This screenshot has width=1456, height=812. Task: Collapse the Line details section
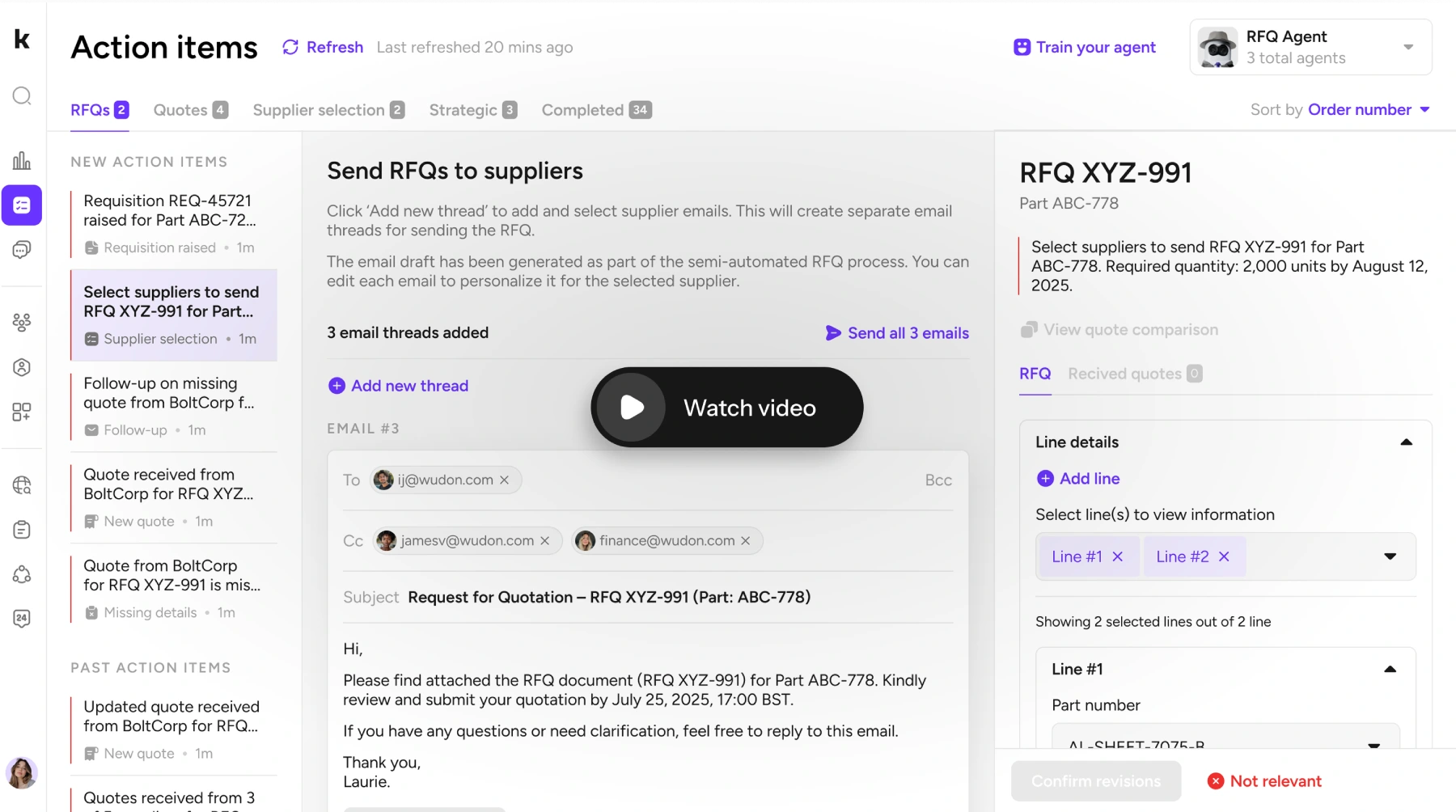(x=1406, y=442)
